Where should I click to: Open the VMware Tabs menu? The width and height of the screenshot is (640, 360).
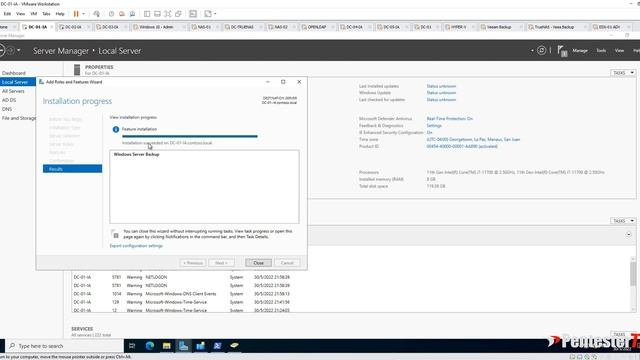point(46,13)
